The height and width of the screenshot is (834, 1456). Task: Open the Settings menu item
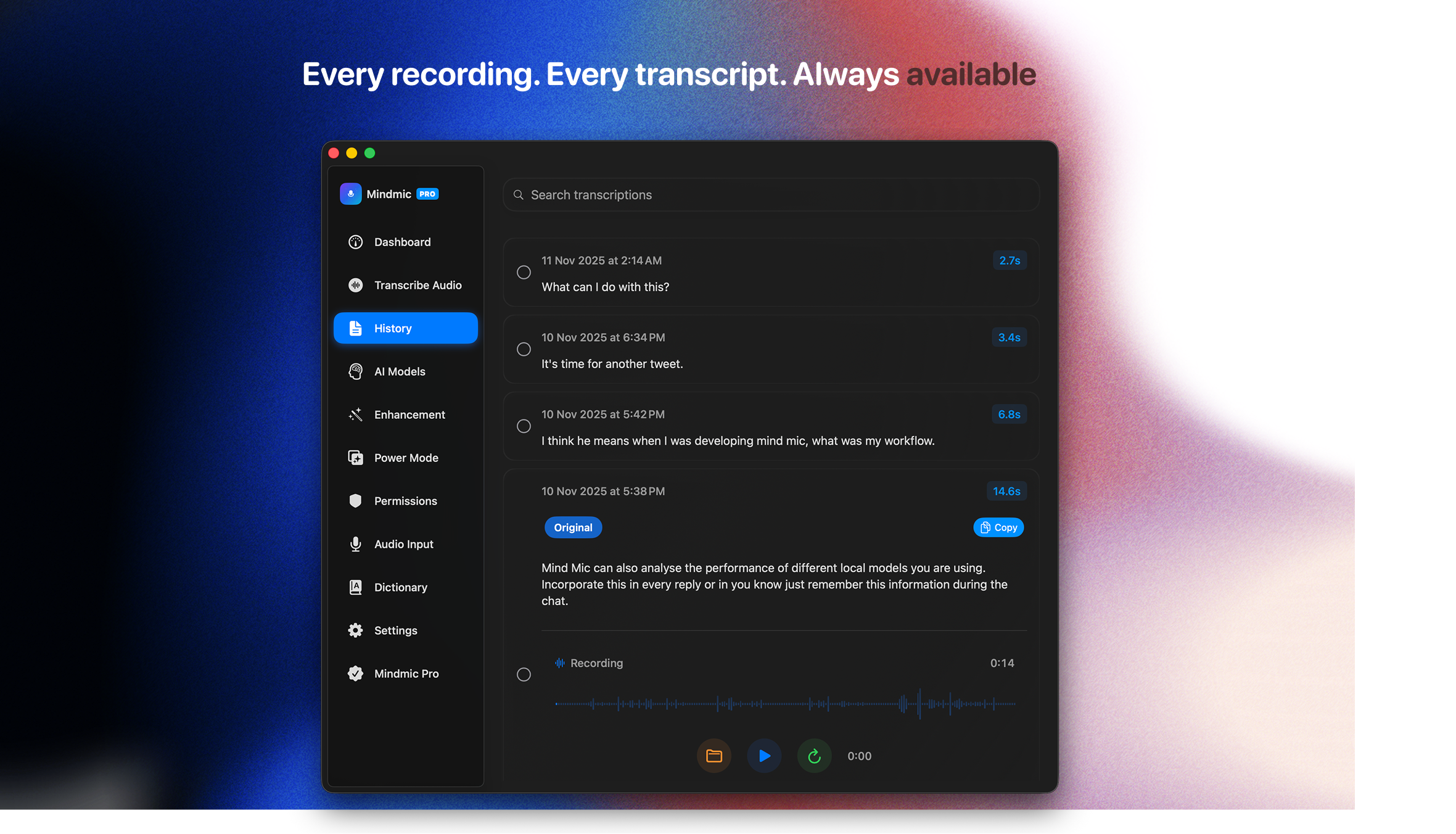point(395,630)
